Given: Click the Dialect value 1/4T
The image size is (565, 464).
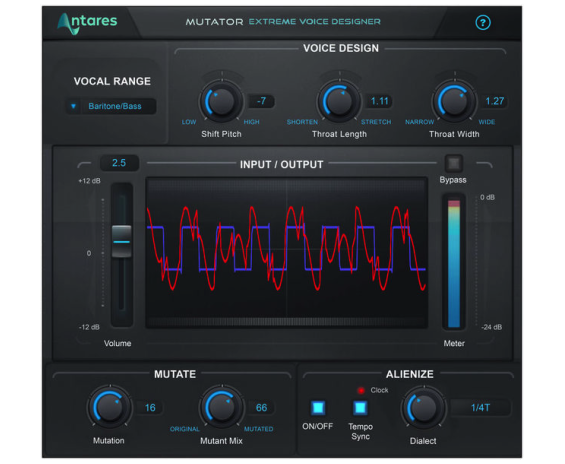Looking at the screenshot, I should pos(480,408).
